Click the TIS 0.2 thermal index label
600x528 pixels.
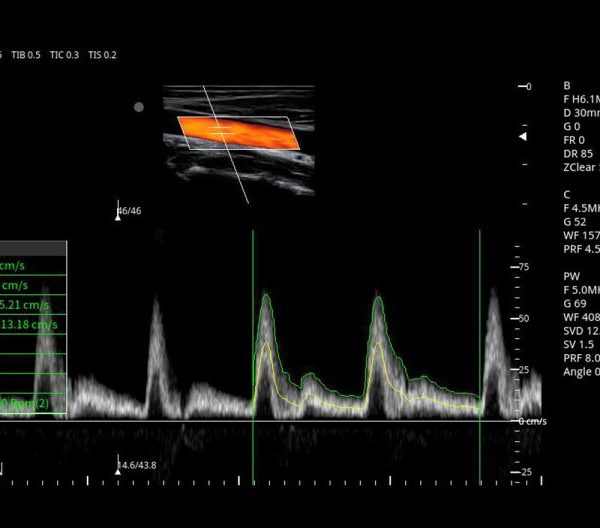point(102,55)
